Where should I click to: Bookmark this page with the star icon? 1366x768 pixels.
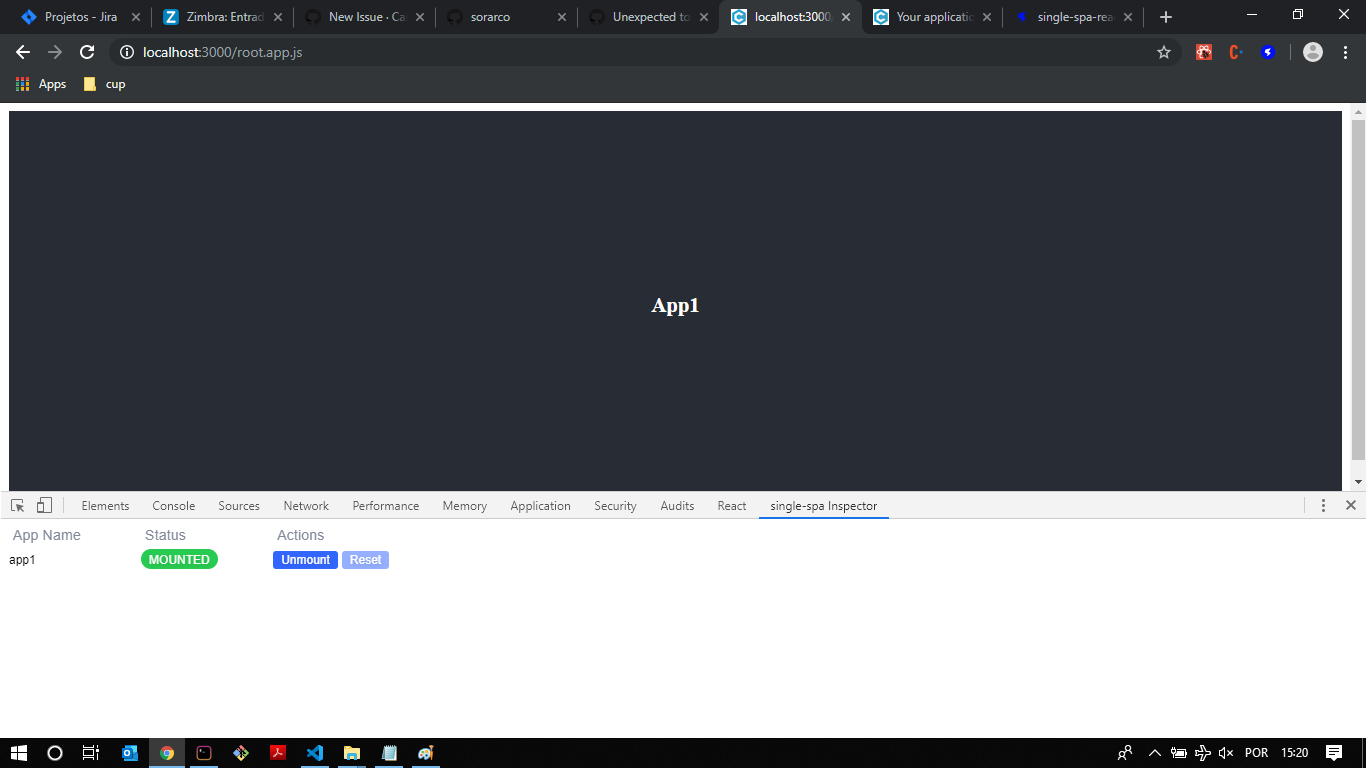[x=1164, y=52]
